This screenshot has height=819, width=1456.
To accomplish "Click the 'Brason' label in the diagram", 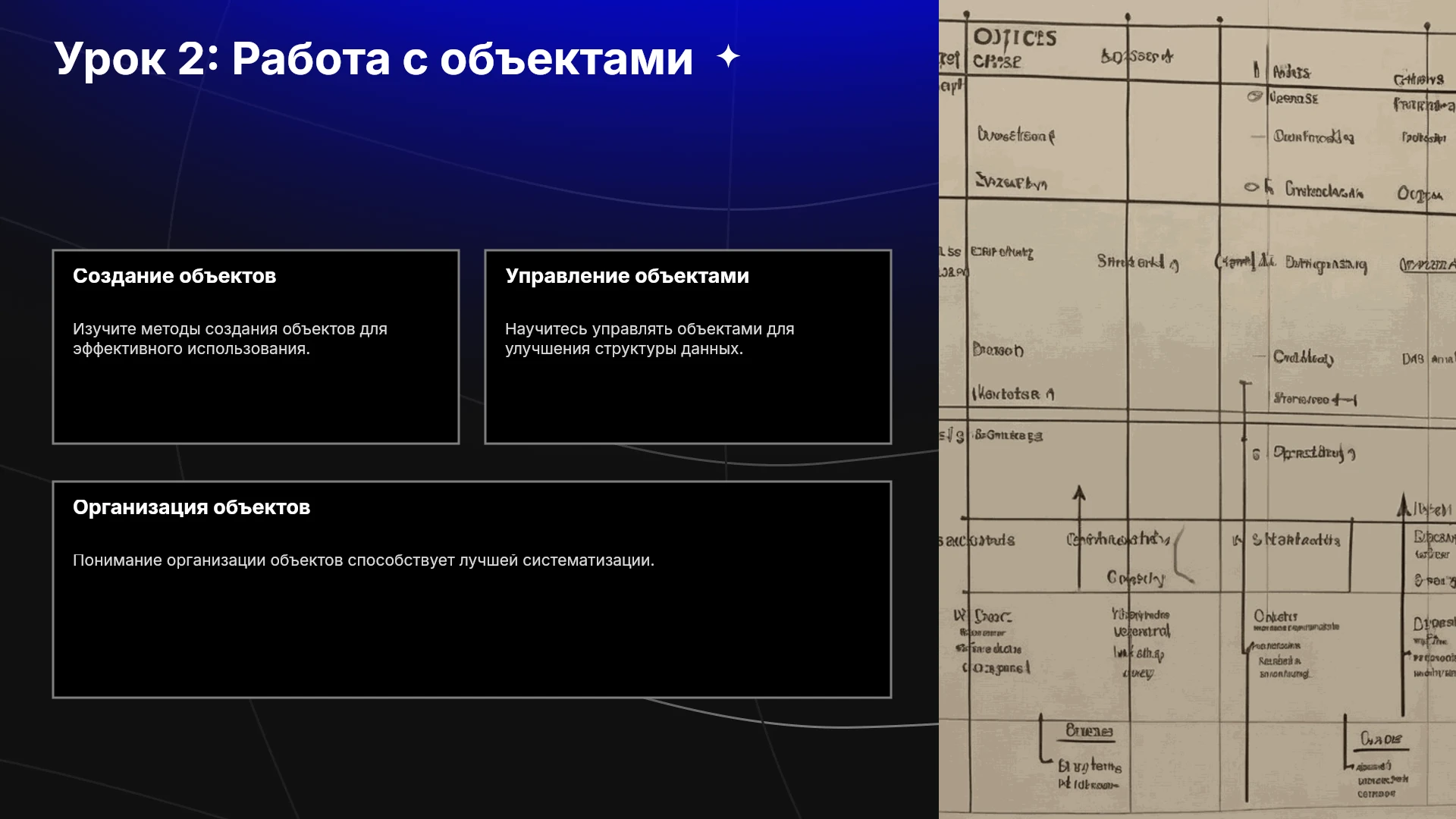I will pos(998,350).
